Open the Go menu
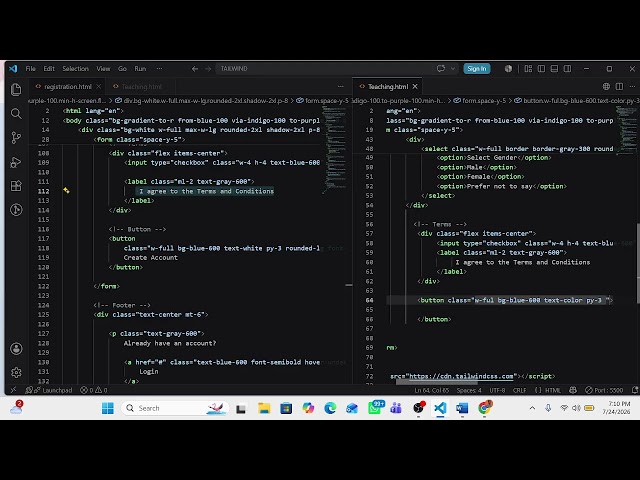Screen dimensions: 640x480 [122, 69]
